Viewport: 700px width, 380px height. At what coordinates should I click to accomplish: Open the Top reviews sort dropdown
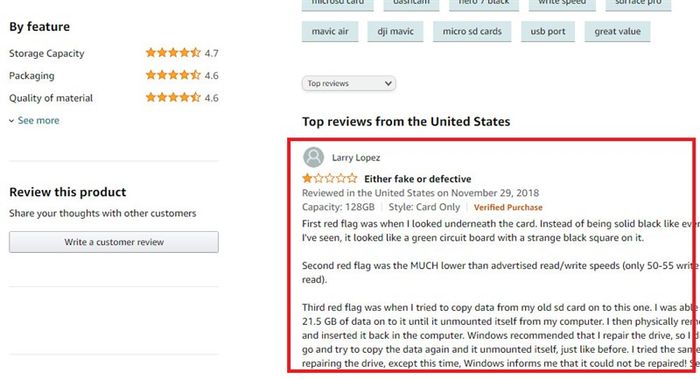click(349, 84)
